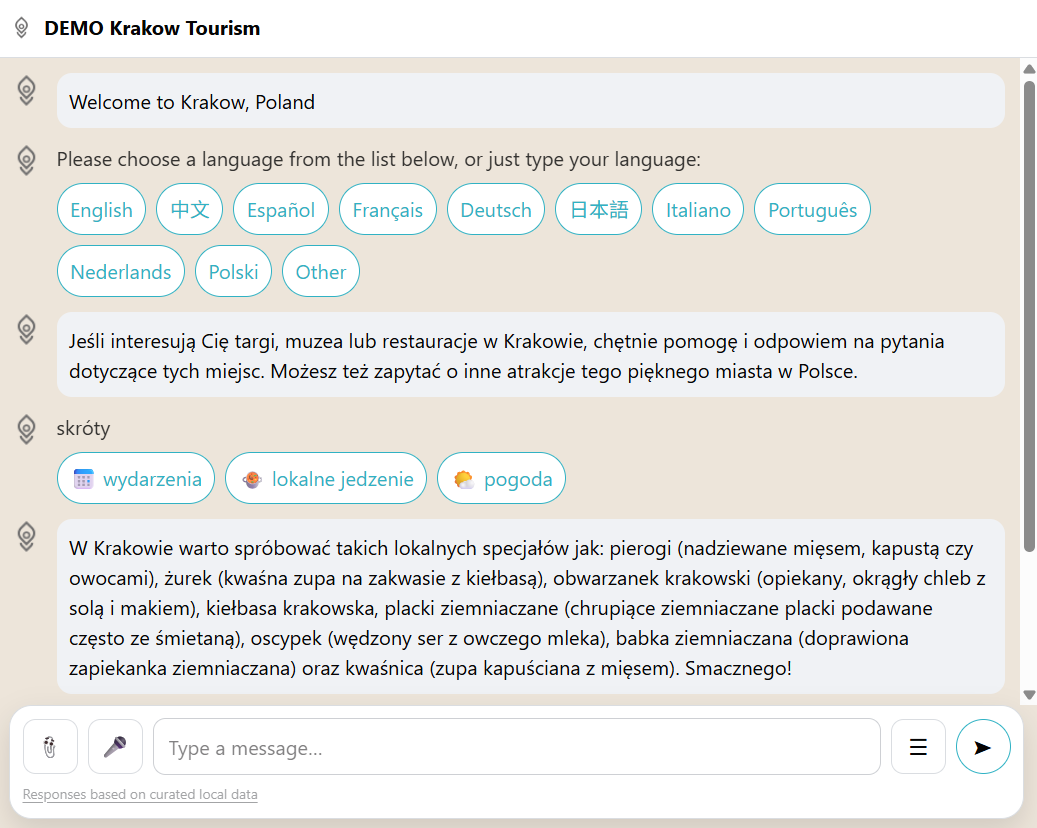Image resolution: width=1037 pixels, height=828 pixels.
Task: Select Português language button
Action: pyautogui.click(x=812, y=210)
